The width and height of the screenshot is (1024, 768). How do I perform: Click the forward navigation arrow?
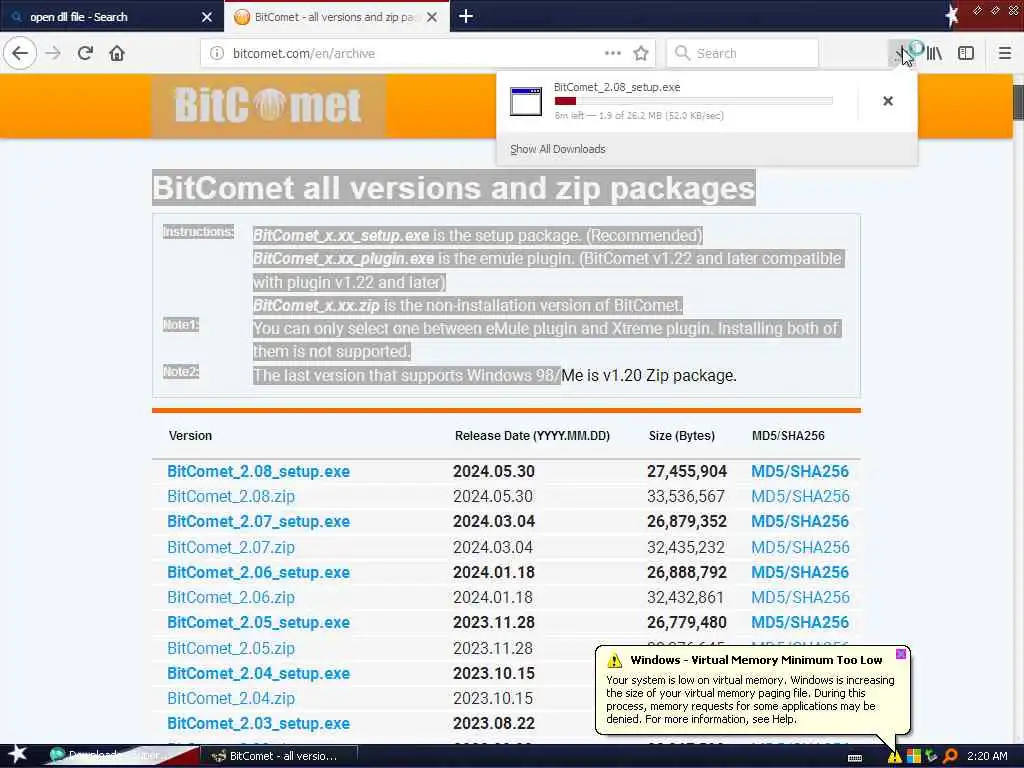[53, 54]
